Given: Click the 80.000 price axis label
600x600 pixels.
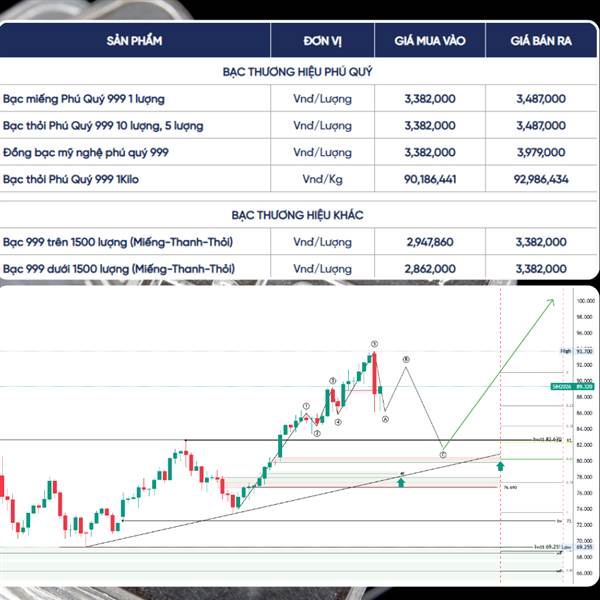Looking at the screenshot, I should point(585,461).
